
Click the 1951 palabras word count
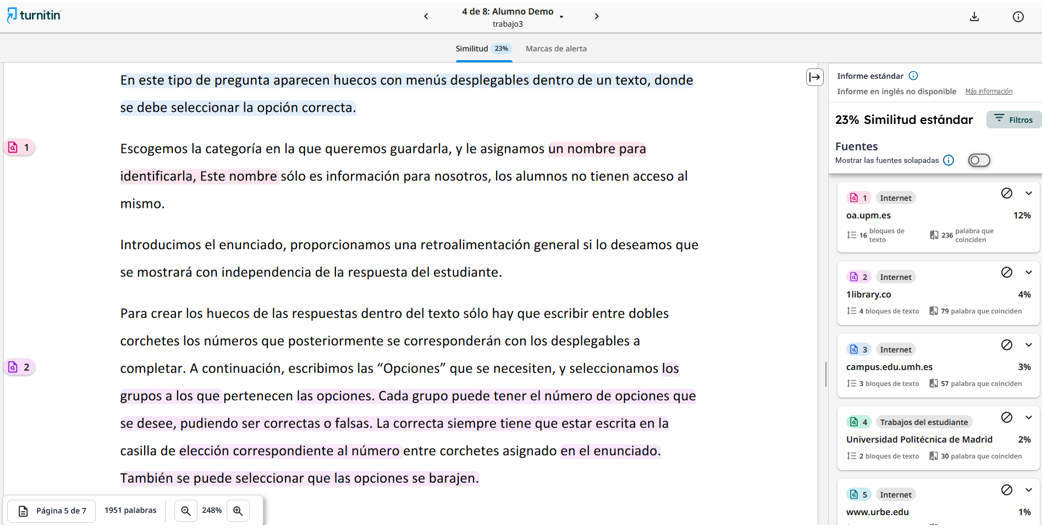tap(130, 511)
